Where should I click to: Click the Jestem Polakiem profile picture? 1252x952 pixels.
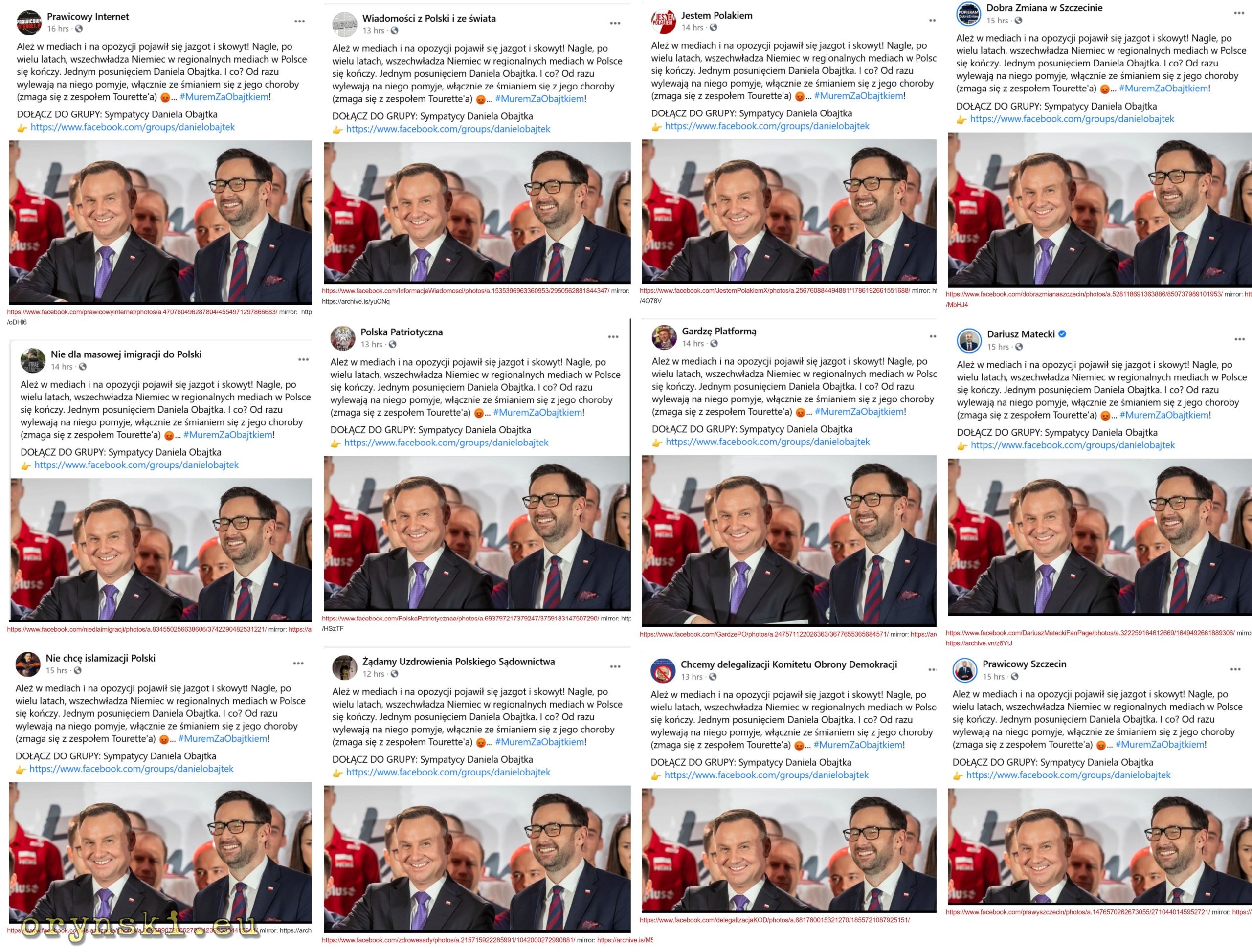point(663,22)
